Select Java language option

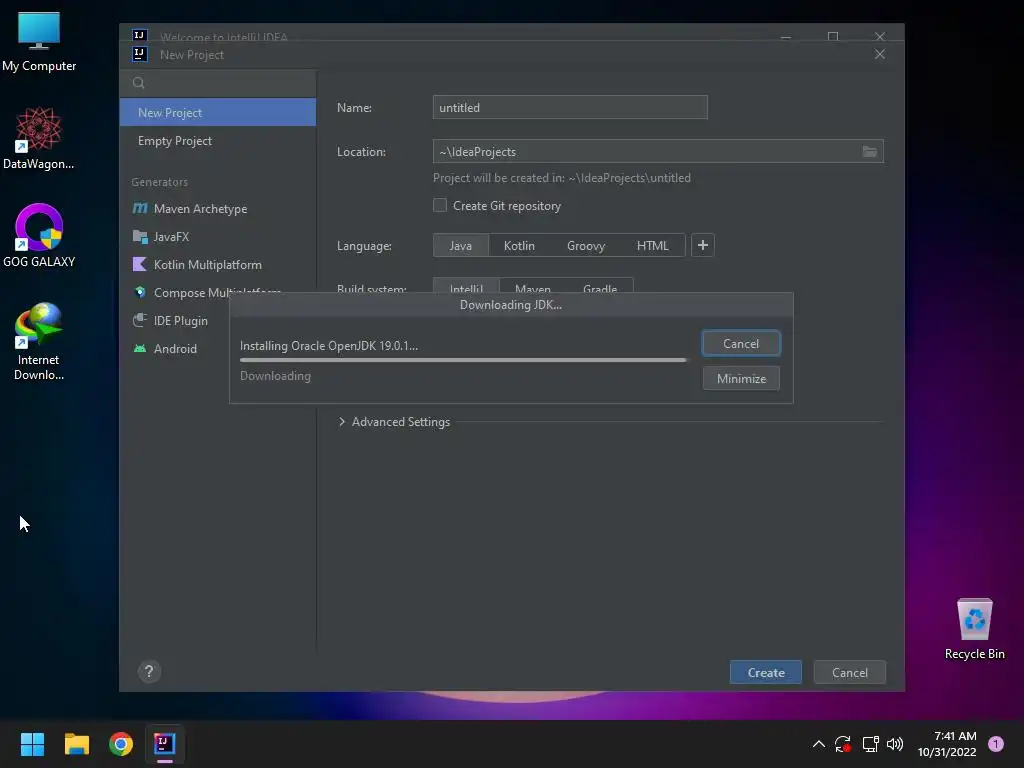pyautogui.click(x=460, y=246)
